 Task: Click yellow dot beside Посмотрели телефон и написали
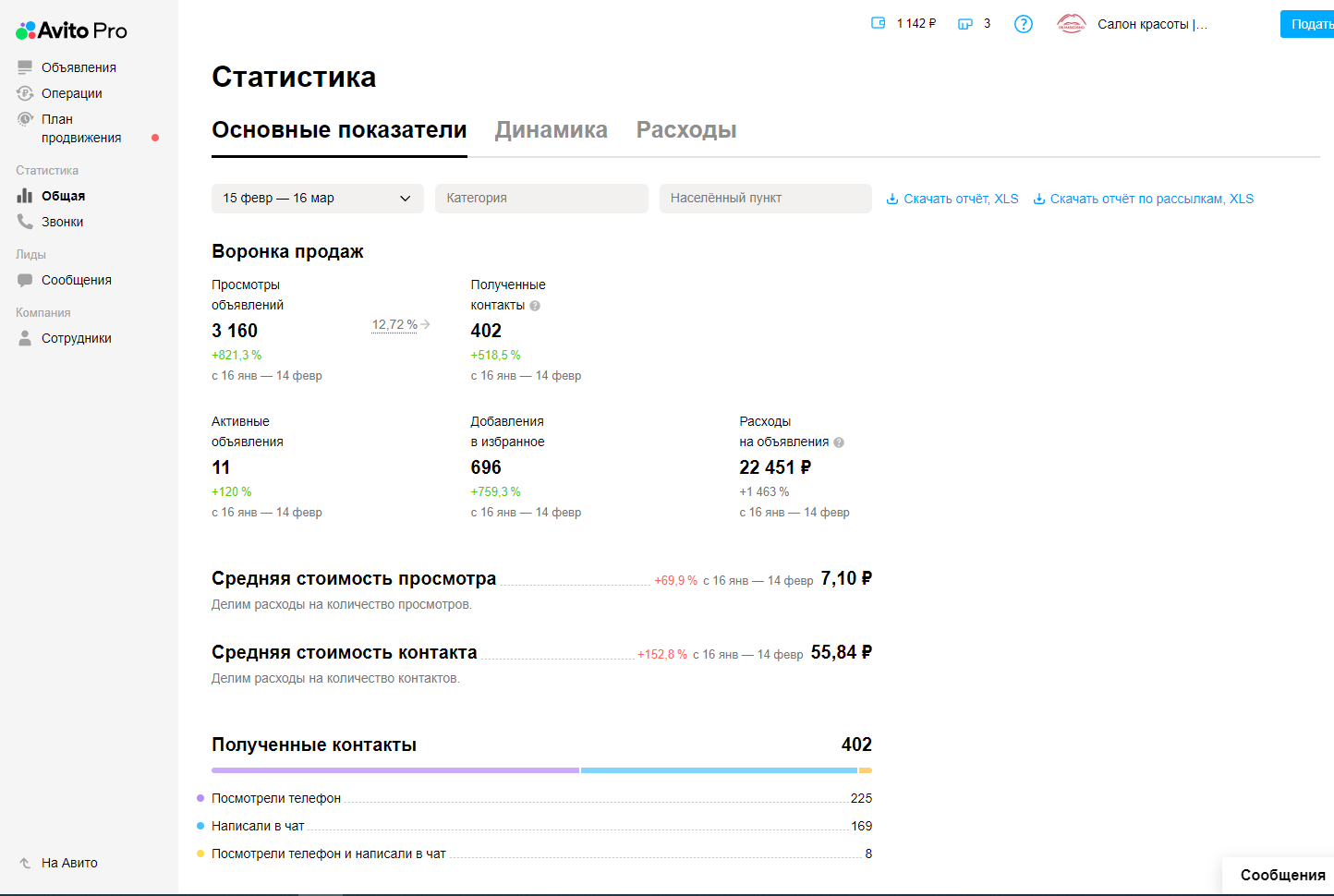point(200,854)
